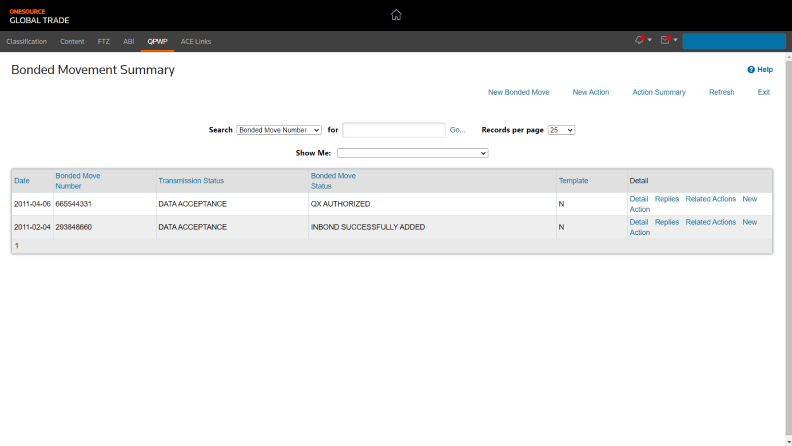Switch to the Classification tab
792x446 pixels.
click(x=27, y=41)
